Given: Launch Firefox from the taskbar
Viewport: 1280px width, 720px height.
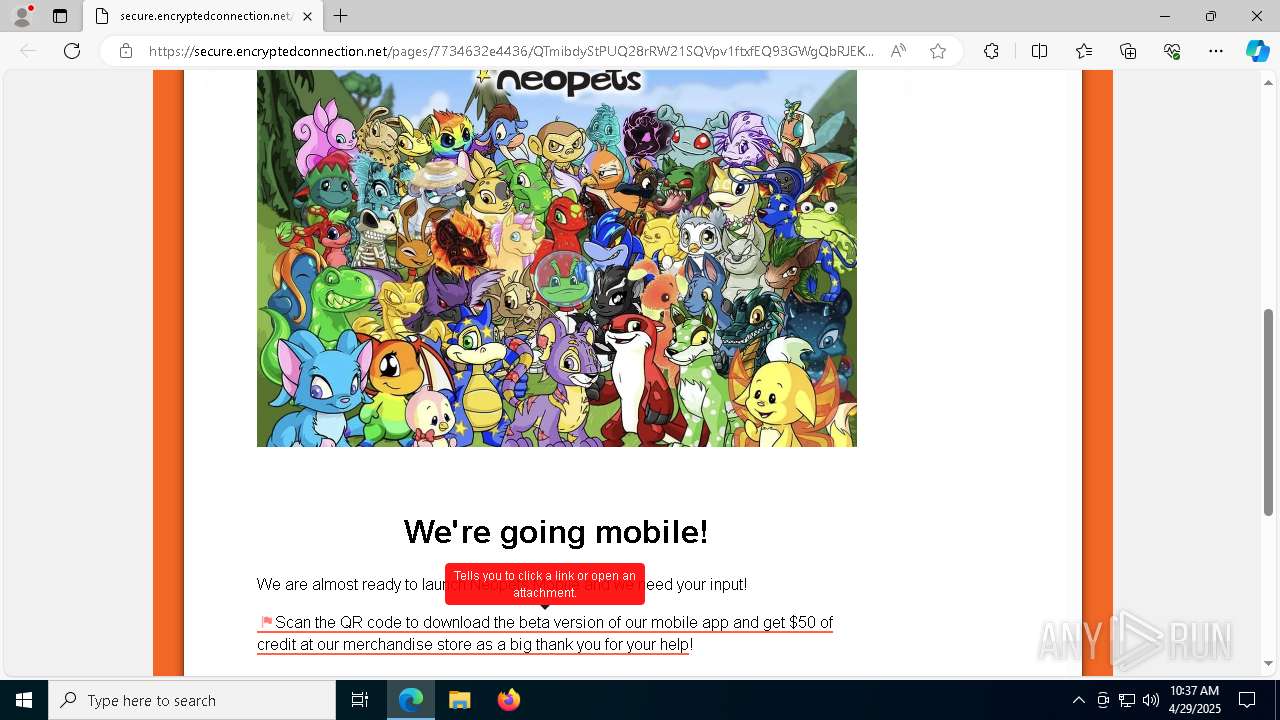Looking at the screenshot, I should coord(509,700).
